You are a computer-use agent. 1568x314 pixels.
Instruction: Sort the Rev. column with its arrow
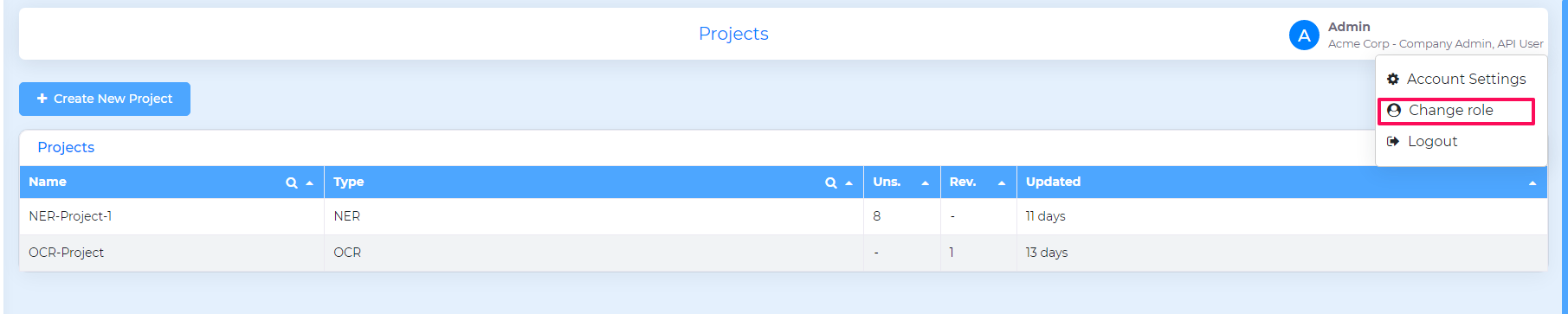tap(1002, 183)
